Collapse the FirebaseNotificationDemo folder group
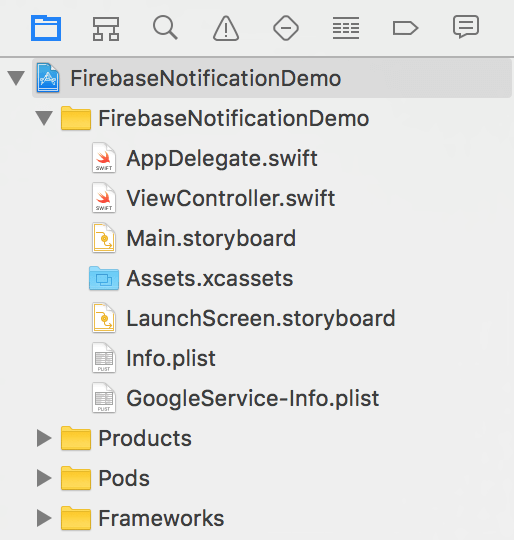514x540 pixels. click(44, 118)
